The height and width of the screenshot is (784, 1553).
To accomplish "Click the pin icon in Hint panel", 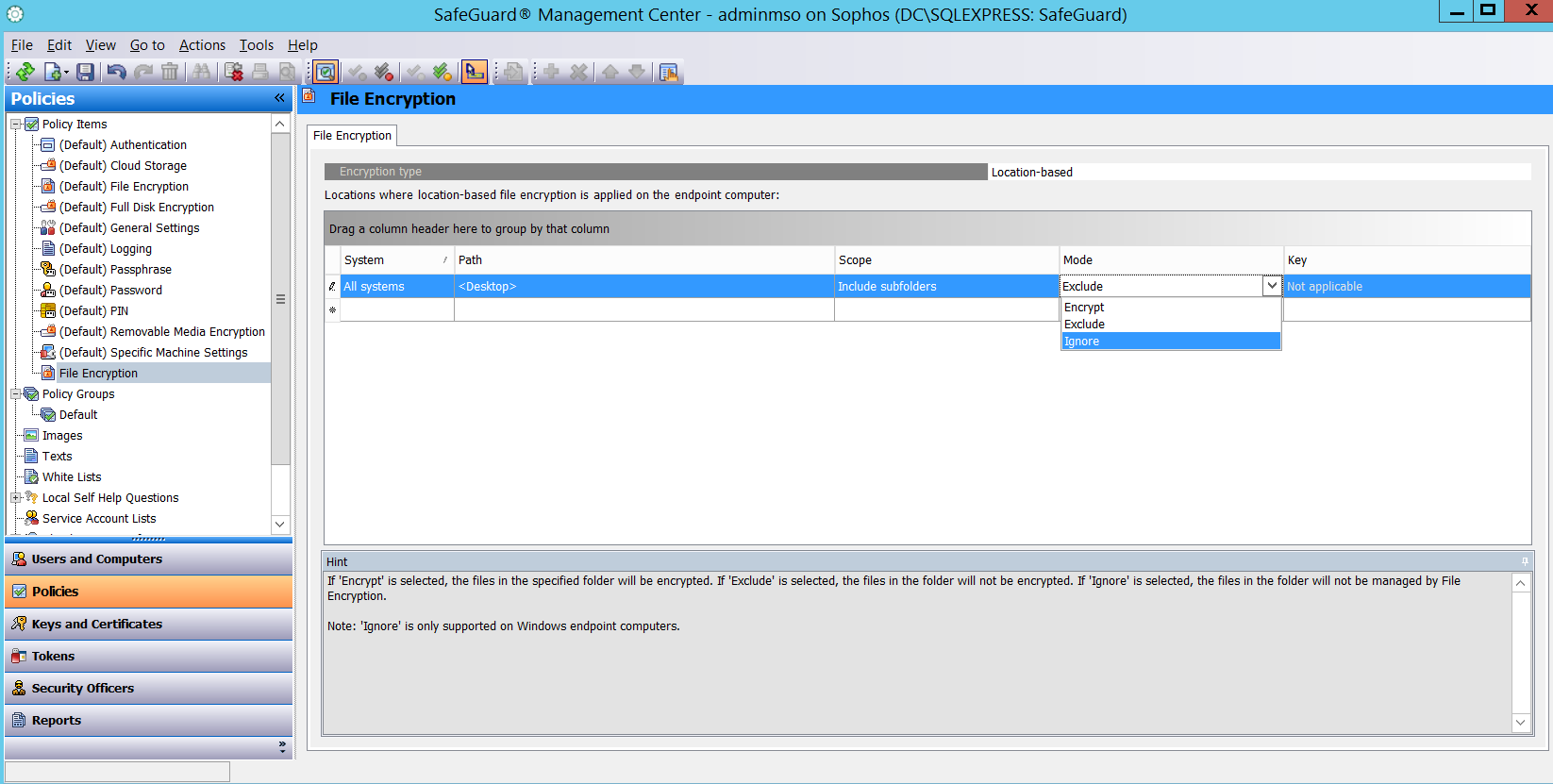I will pyautogui.click(x=1525, y=561).
